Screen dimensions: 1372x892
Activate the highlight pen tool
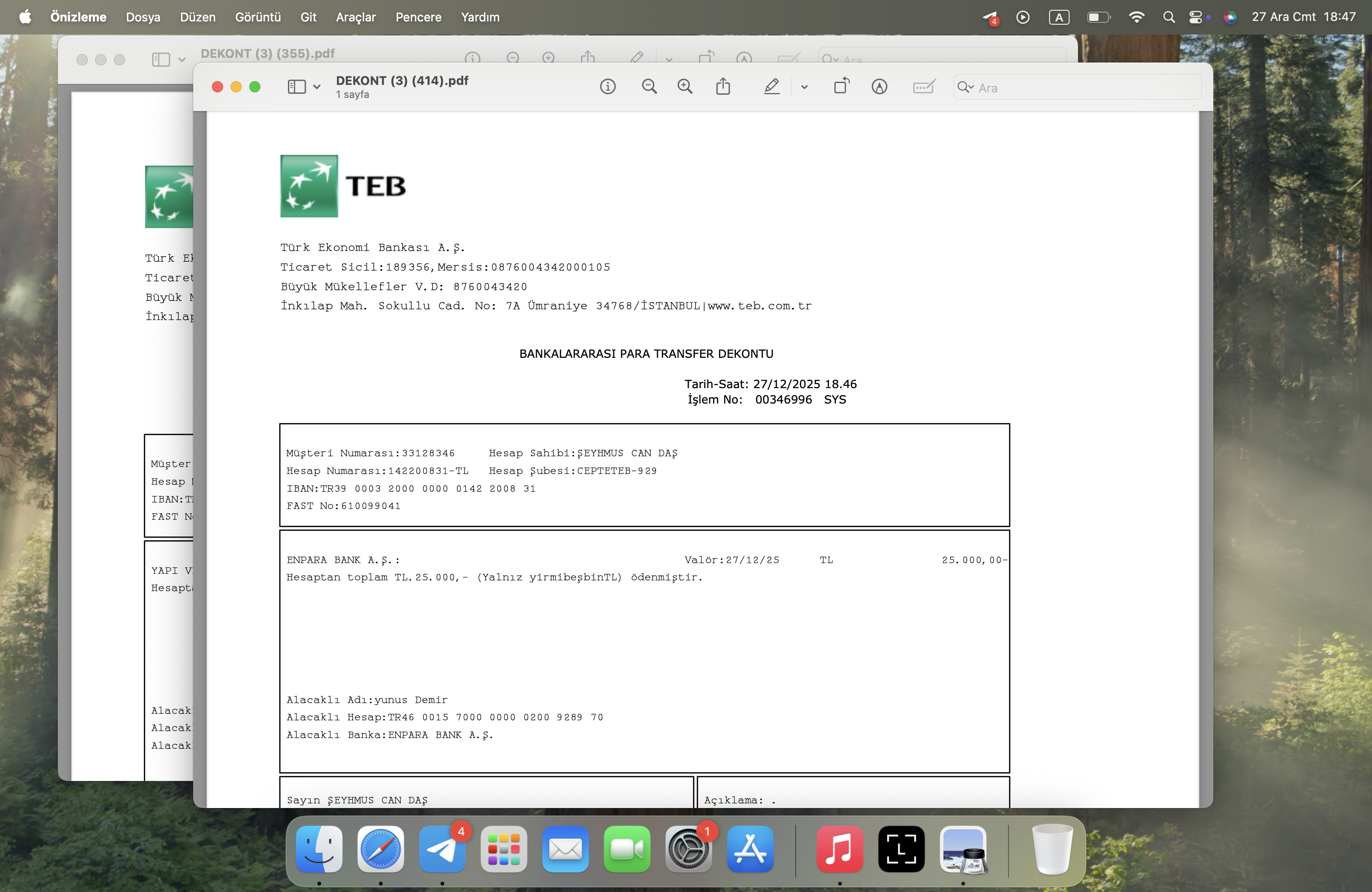coord(771,87)
